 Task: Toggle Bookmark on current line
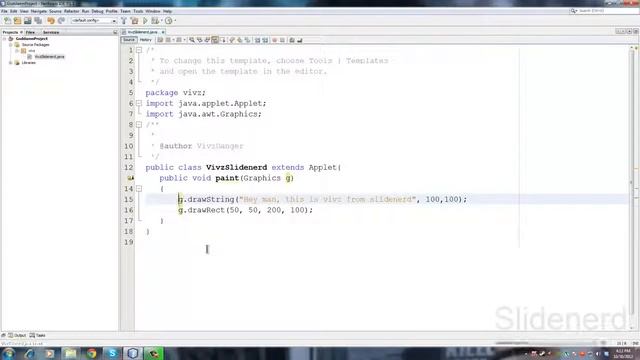point(247,40)
